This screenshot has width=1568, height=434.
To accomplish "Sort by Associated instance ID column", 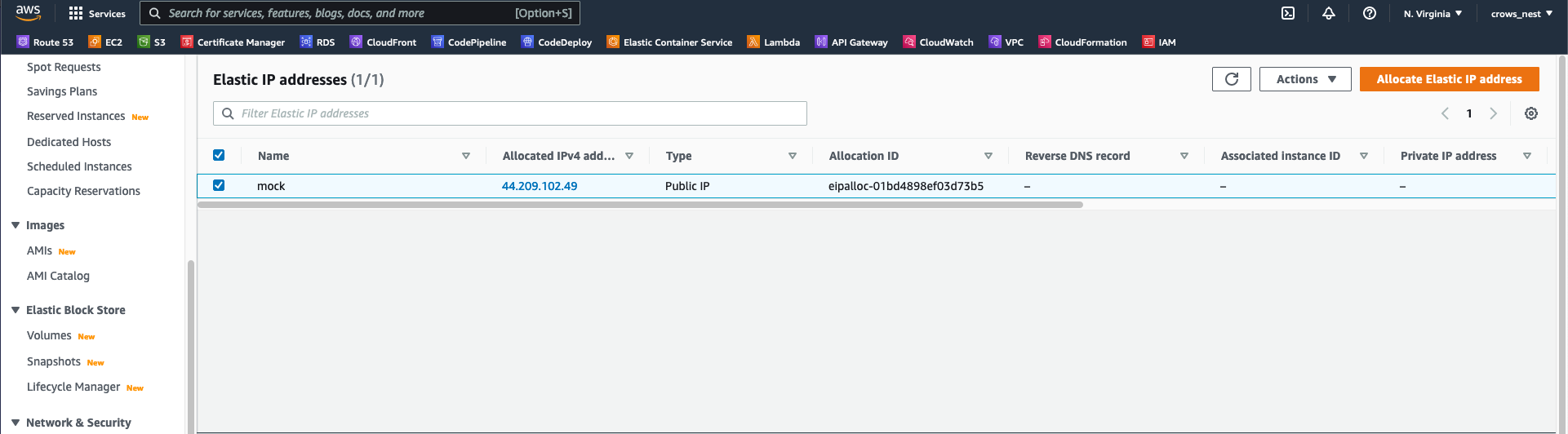I will point(1364,156).
